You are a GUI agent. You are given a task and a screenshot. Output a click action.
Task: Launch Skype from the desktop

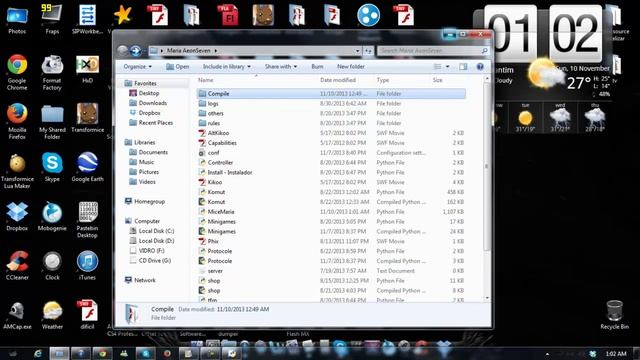click(x=52, y=167)
